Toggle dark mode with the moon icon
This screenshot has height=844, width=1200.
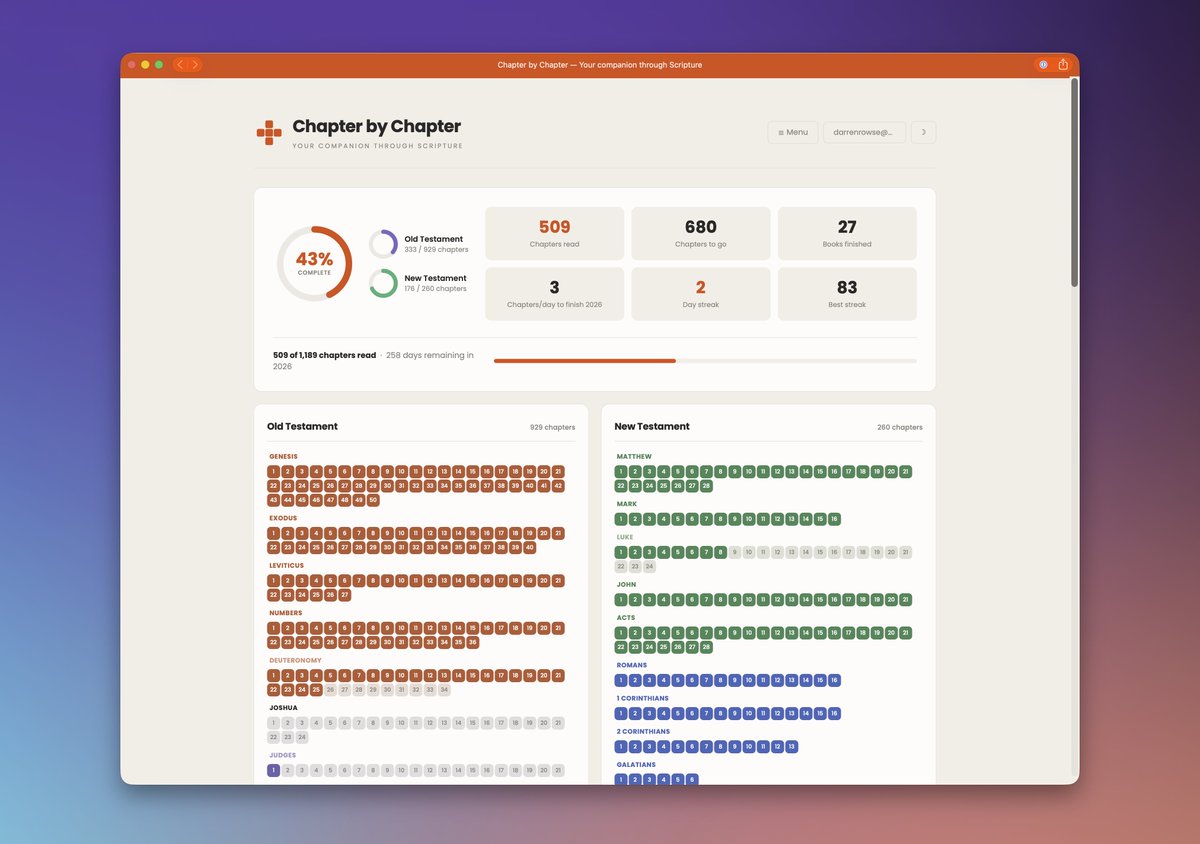point(924,132)
